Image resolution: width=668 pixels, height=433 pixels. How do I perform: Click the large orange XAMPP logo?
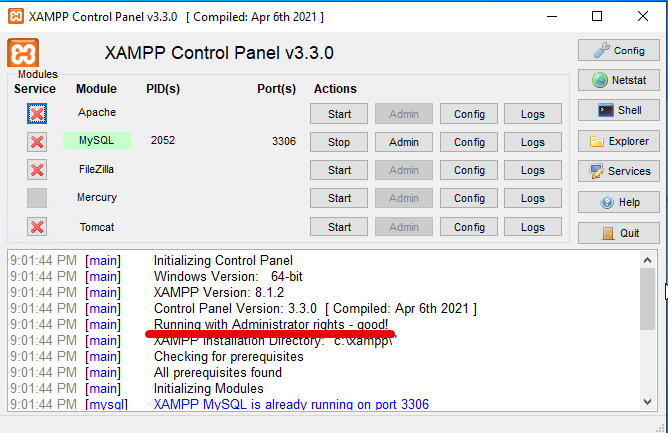tap(23, 53)
